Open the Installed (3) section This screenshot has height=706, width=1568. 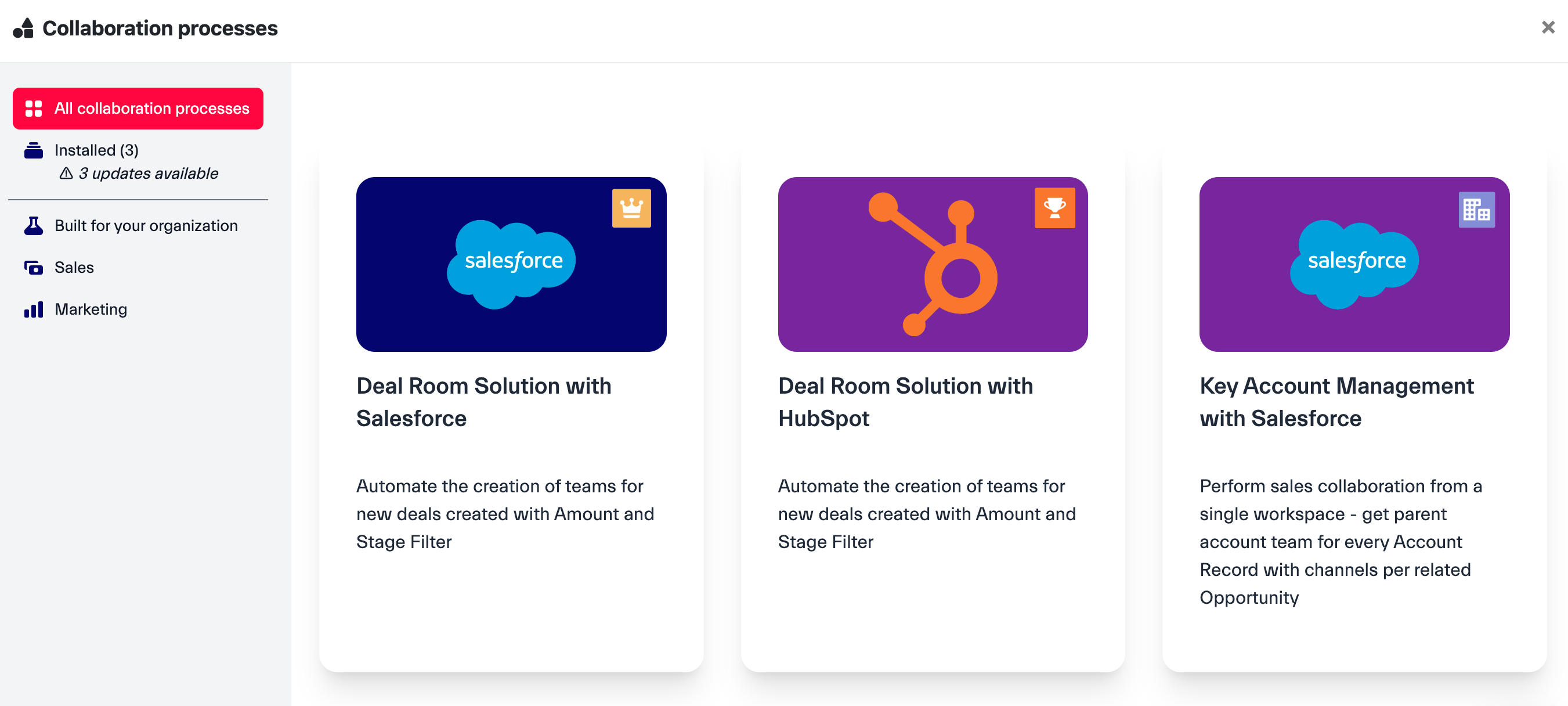[x=96, y=150]
